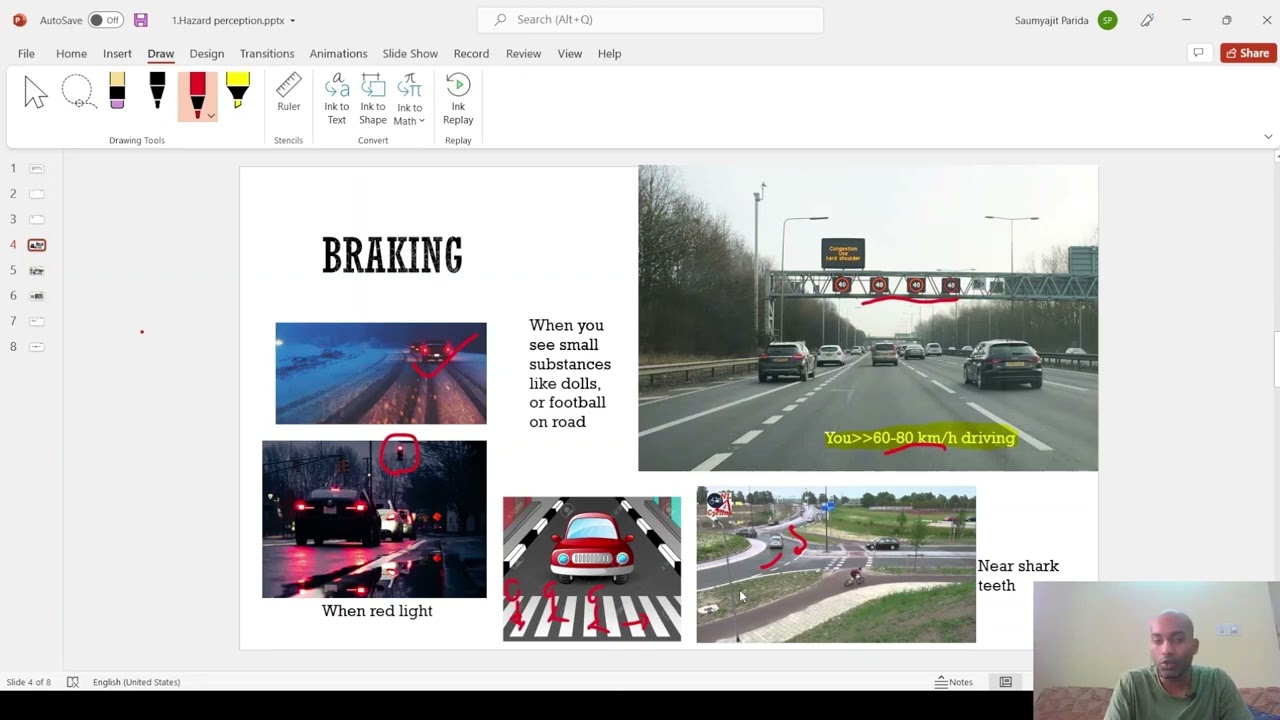Viewport: 1280px width, 720px height.
Task: Select slide 6 thumbnail
Action: (x=37, y=296)
